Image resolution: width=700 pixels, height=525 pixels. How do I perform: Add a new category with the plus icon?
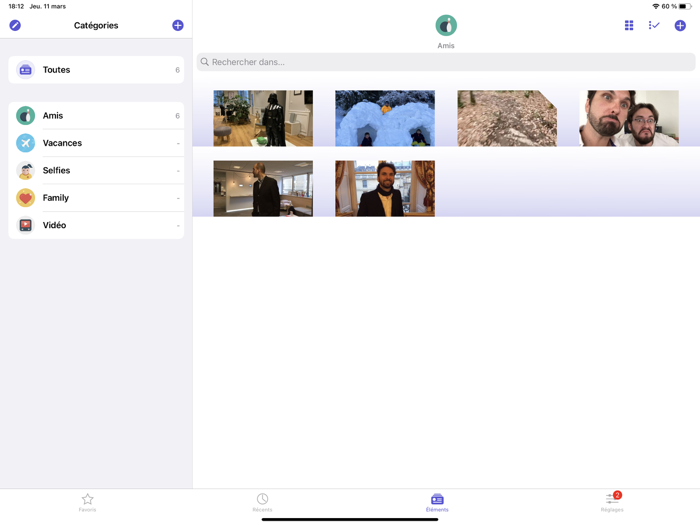pos(178,25)
